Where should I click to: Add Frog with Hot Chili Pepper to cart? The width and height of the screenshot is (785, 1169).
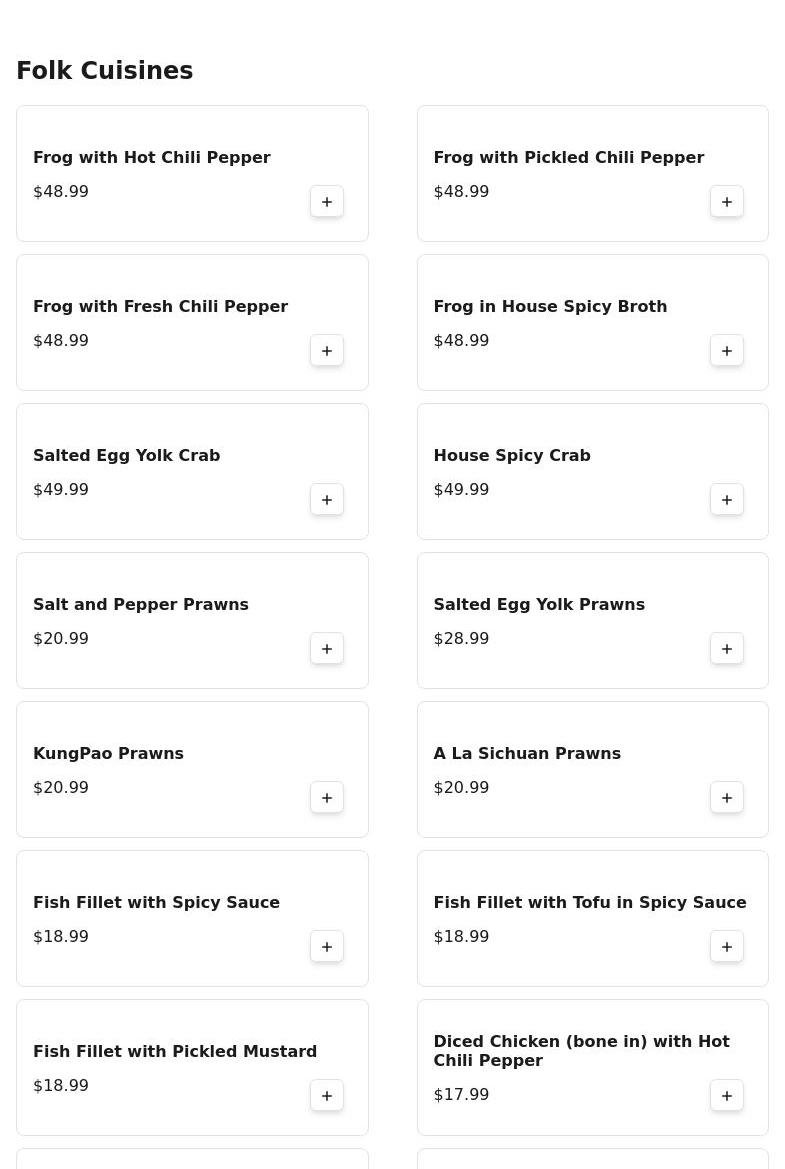pos(327,202)
